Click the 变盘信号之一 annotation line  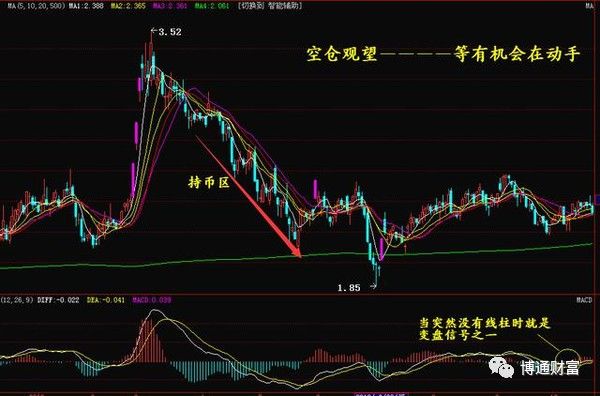[x=458, y=336]
